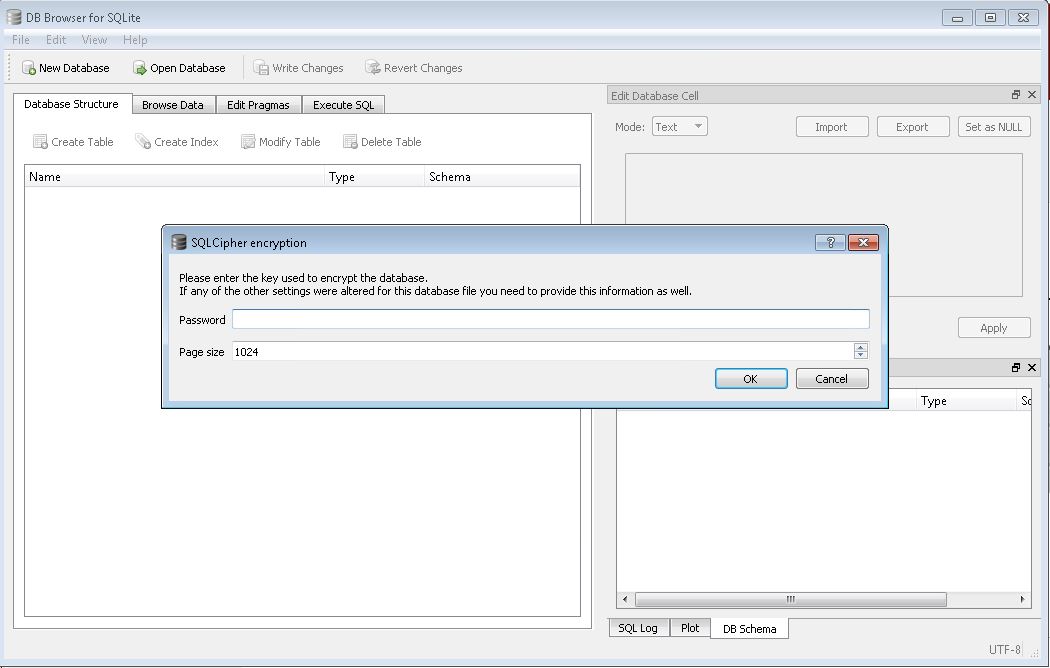This screenshot has width=1050, height=668.
Task: Click the Write Changes toolbar icon
Action: click(260, 68)
